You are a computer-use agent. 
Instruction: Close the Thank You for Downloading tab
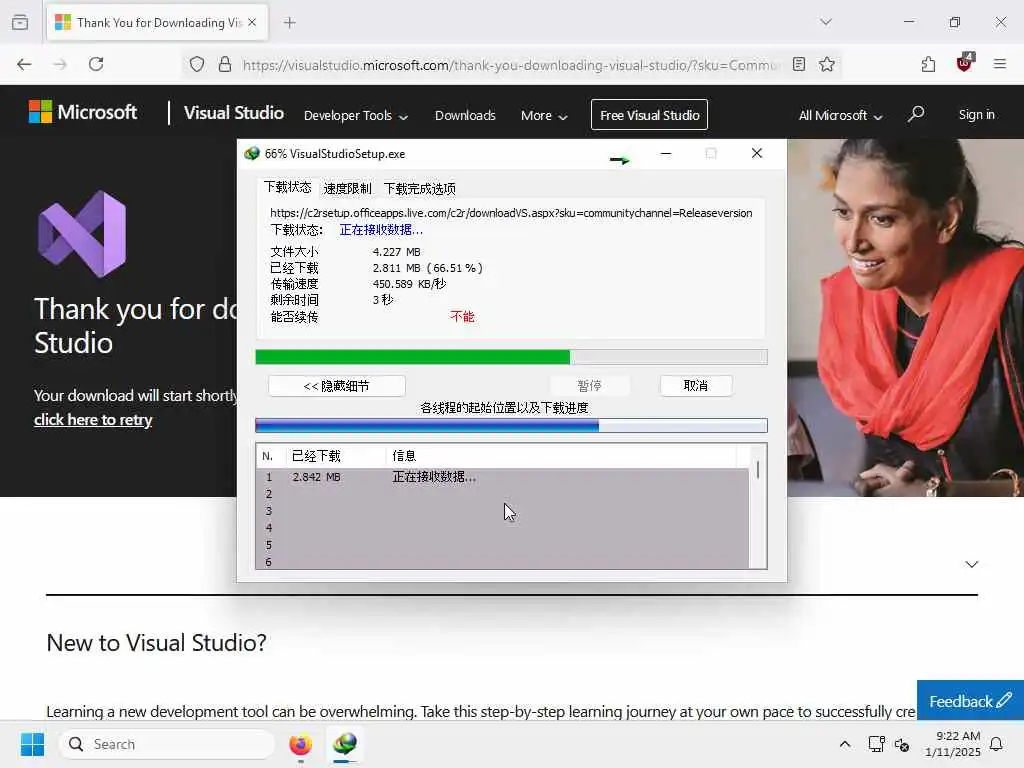(252, 22)
